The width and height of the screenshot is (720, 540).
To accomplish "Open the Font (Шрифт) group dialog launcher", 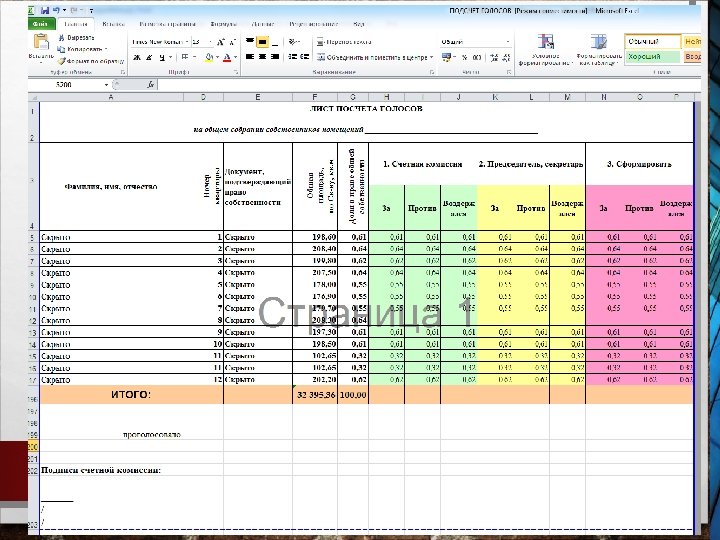I will 236,72.
